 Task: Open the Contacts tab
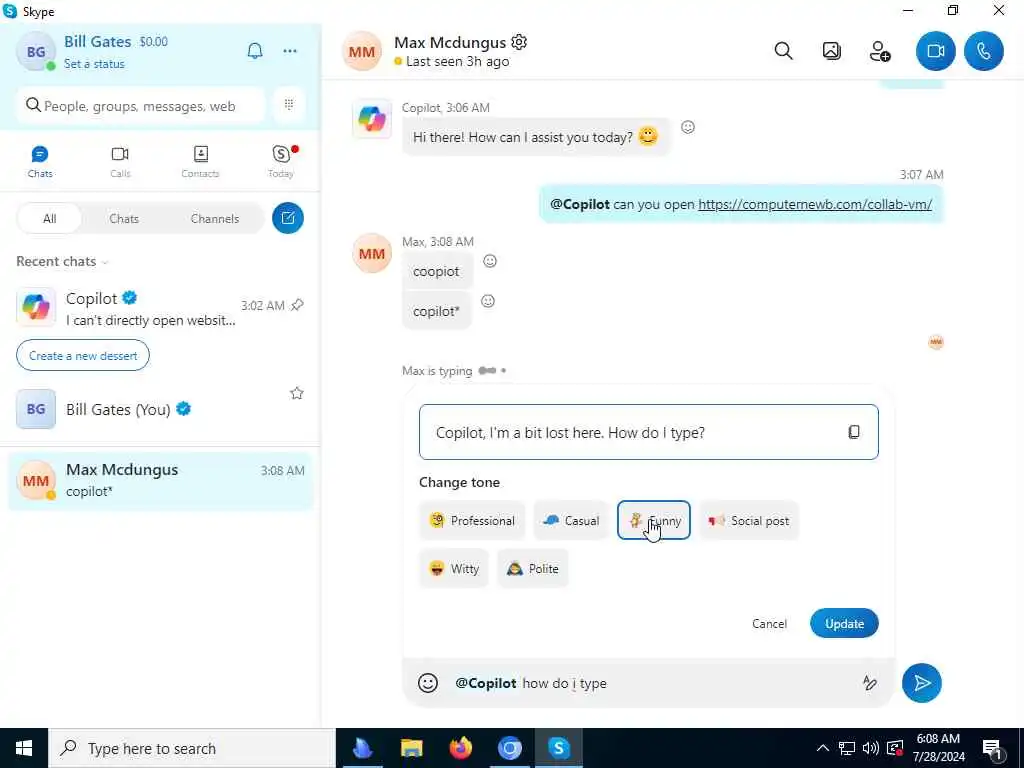point(200,161)
